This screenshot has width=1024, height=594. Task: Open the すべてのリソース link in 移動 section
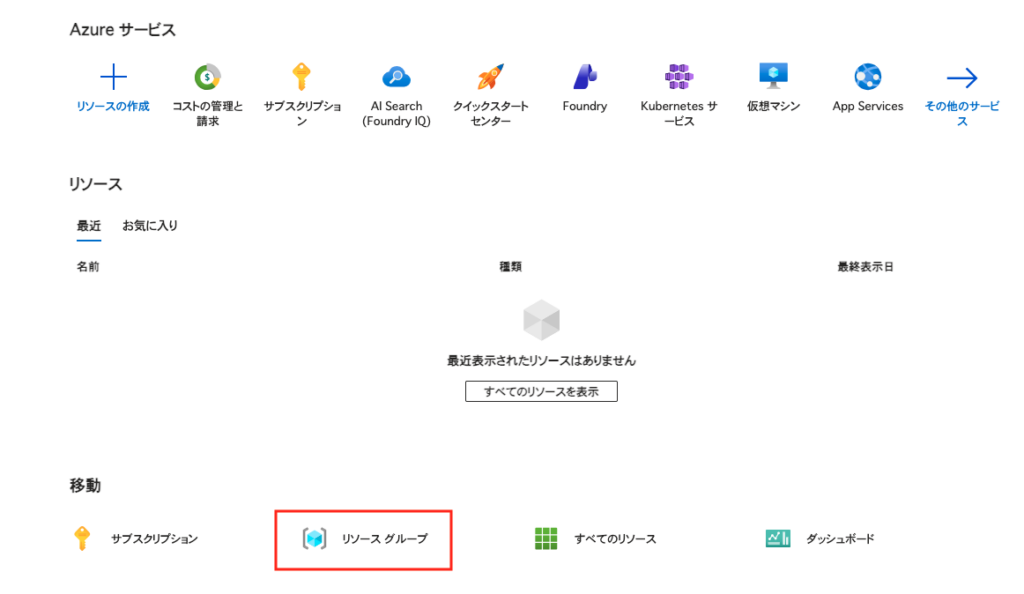[x=615, y=539]
